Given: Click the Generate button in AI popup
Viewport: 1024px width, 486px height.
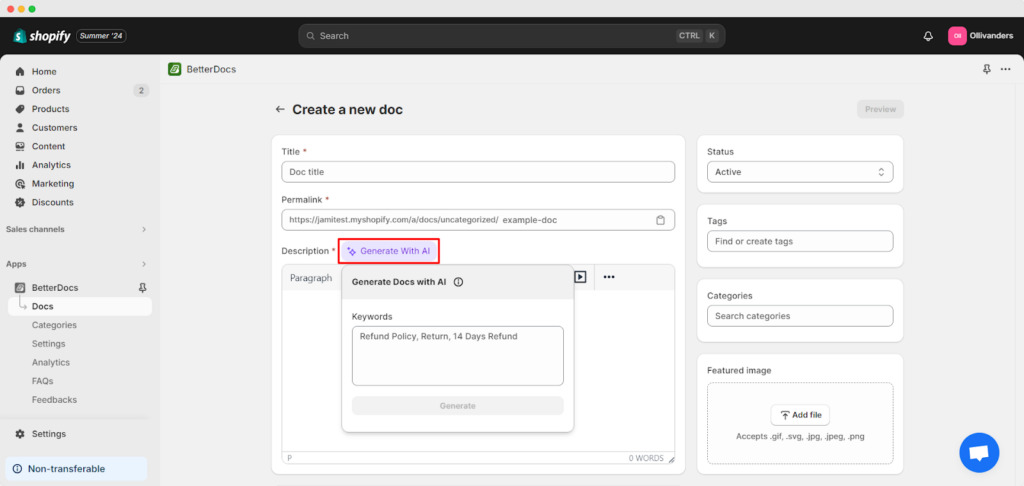Looking at the screenshot, I should pos(458,406).
